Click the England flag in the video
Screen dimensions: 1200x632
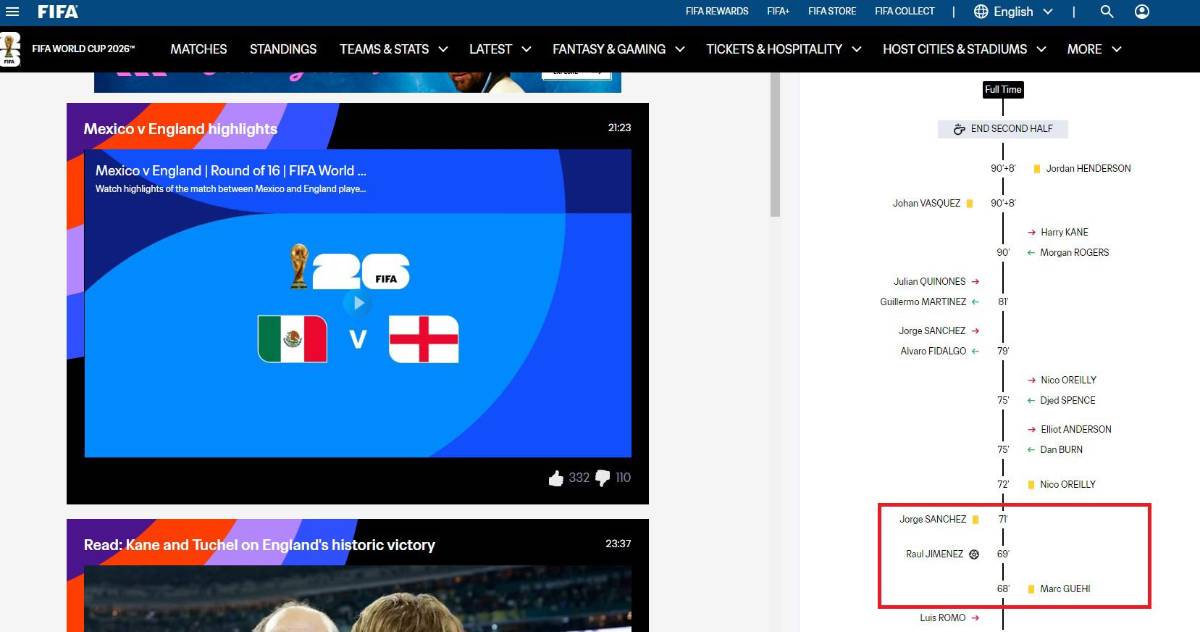(x=424, y=339)
